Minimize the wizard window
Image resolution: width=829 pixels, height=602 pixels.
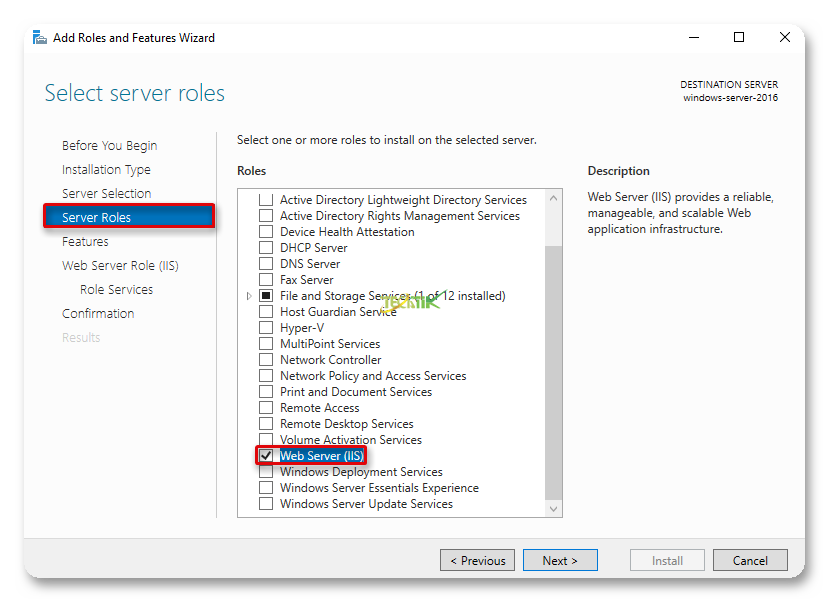point(694,38)
